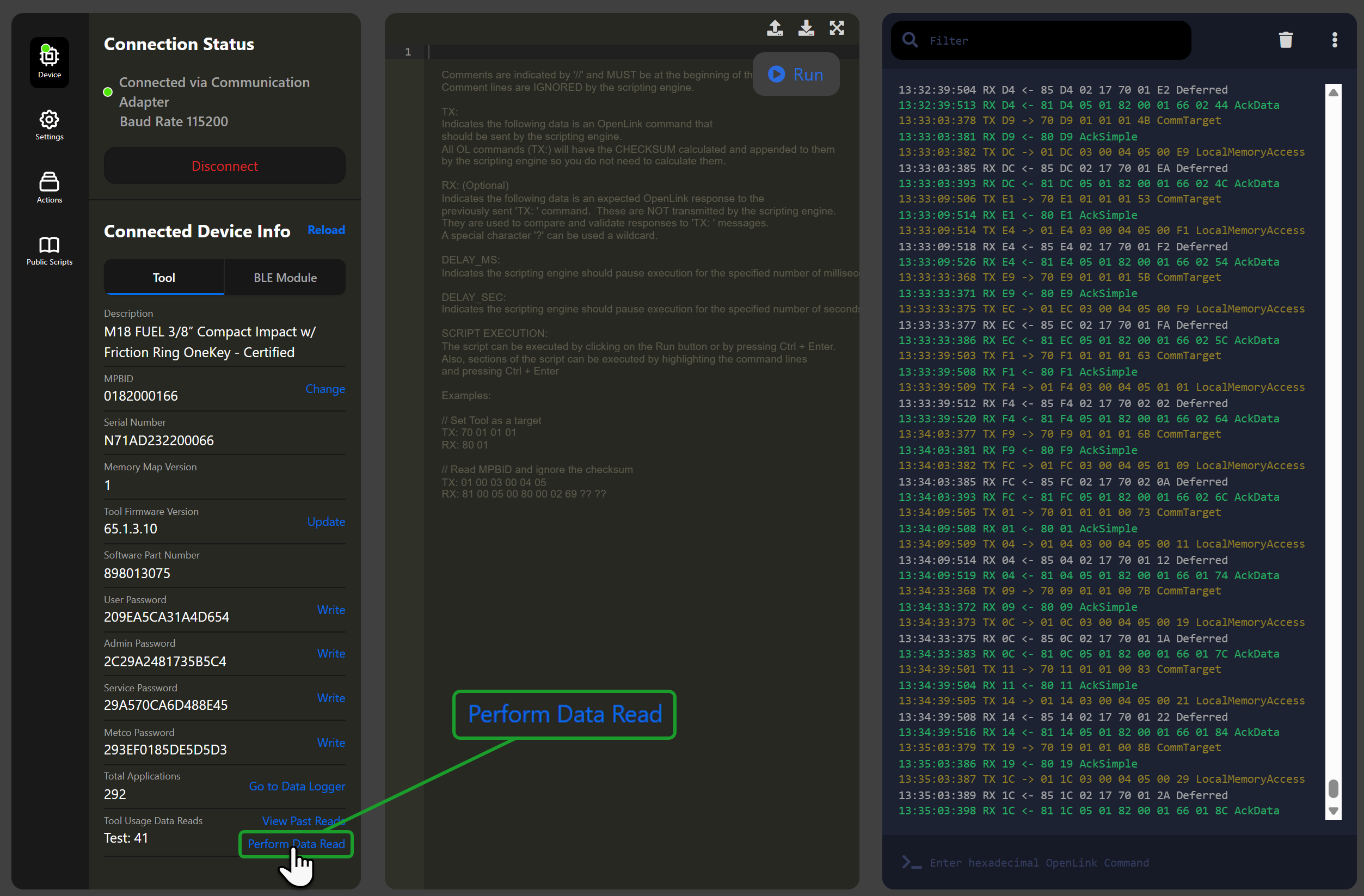Click the Total Applications value 292
The image size is (1364, 896).
(115, 794)
